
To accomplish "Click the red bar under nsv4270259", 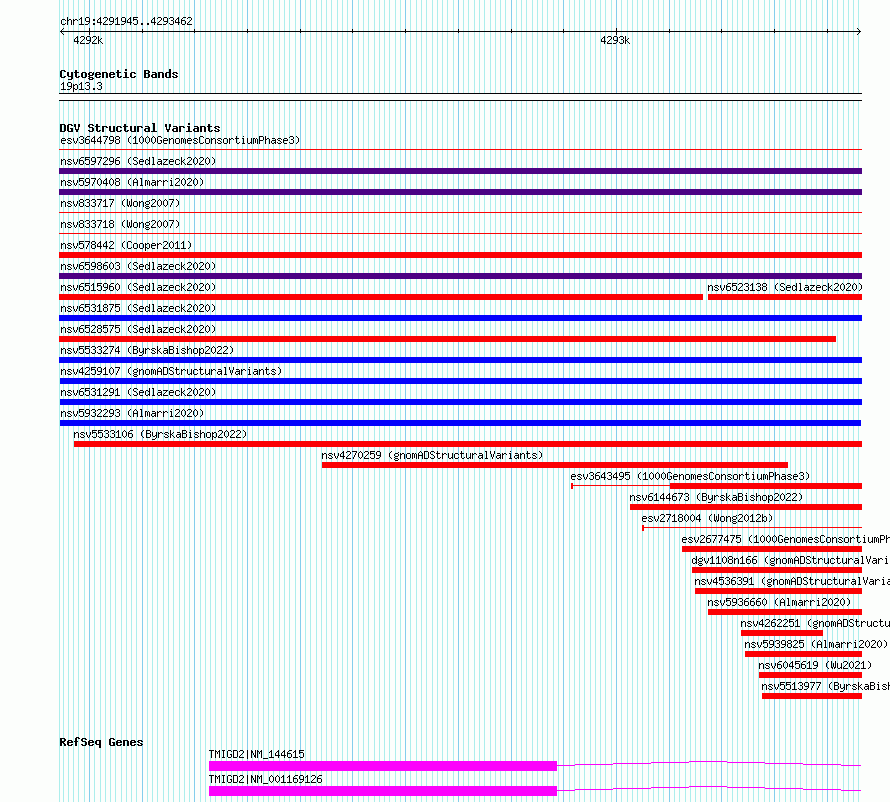I will (x=555, y=465).
